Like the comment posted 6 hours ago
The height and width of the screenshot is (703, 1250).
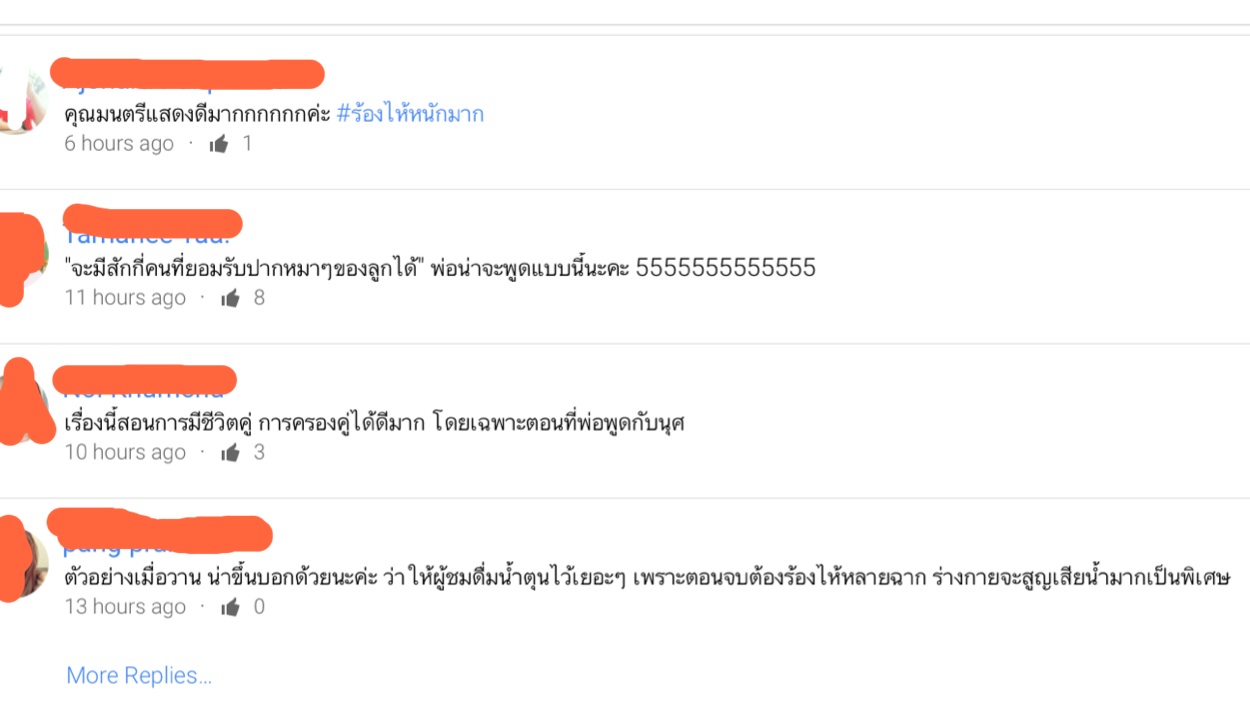coord(219,144)
